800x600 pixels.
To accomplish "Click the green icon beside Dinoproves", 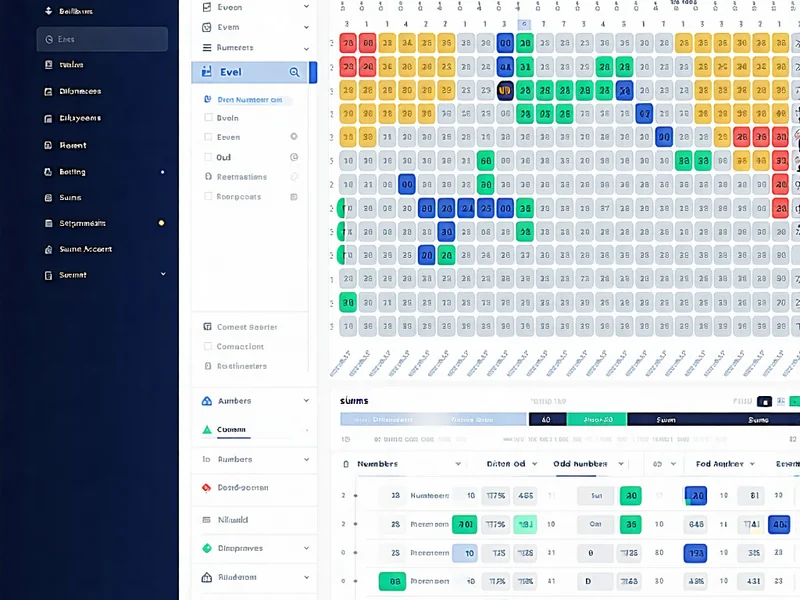I will pos(207,548).
